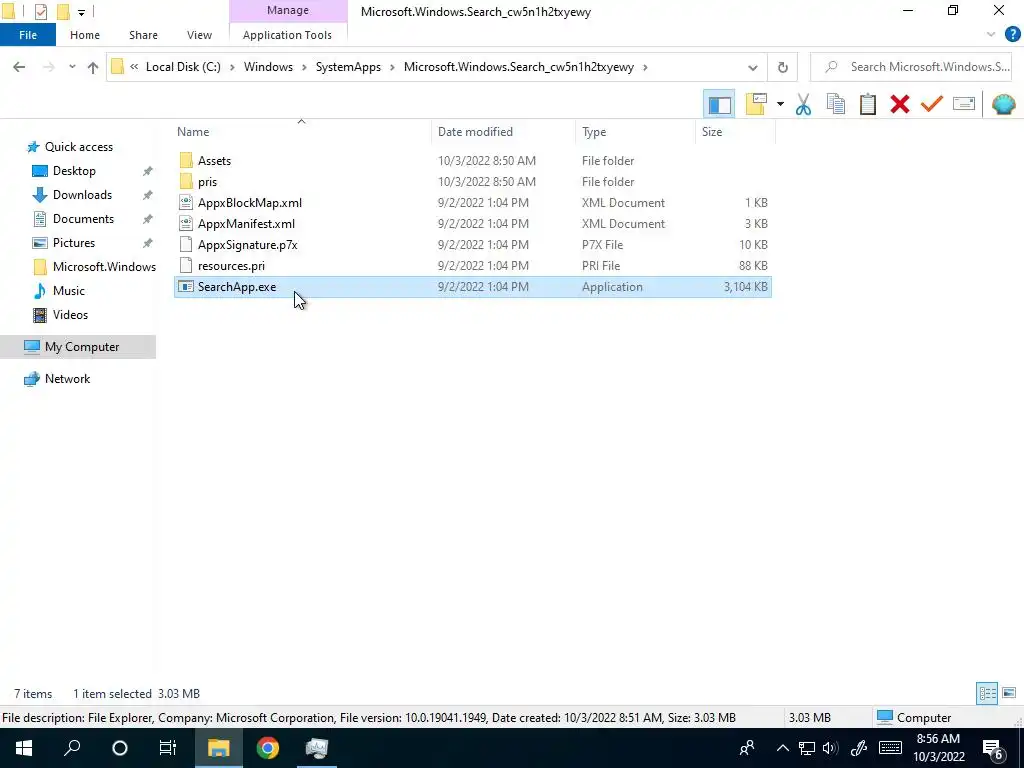Open the Windows Start menu
Image resolution: width=1024 pixels, height=768 pixels.
(x=24, y=748)
